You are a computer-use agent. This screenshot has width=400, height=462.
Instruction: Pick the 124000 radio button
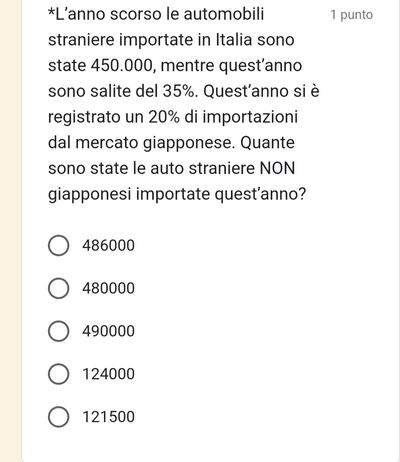59,374
